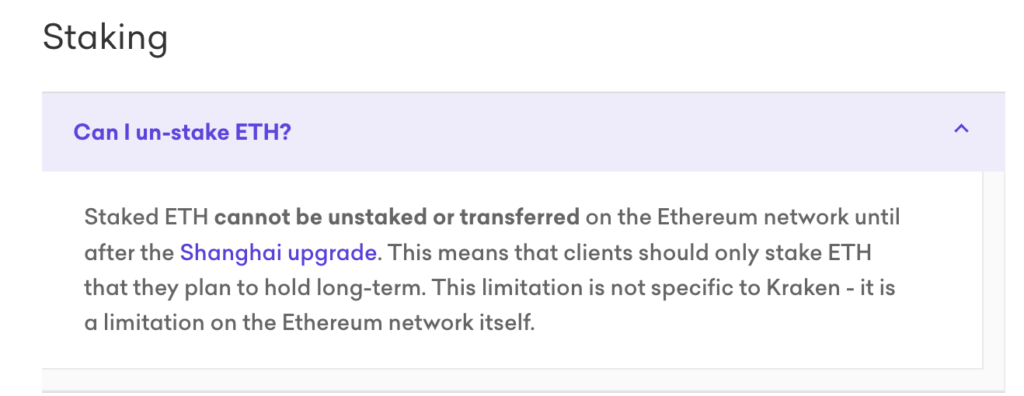Click the word 'Kraken' in the answer
This screenshot has width=1024, height=396.
[804, 288]
